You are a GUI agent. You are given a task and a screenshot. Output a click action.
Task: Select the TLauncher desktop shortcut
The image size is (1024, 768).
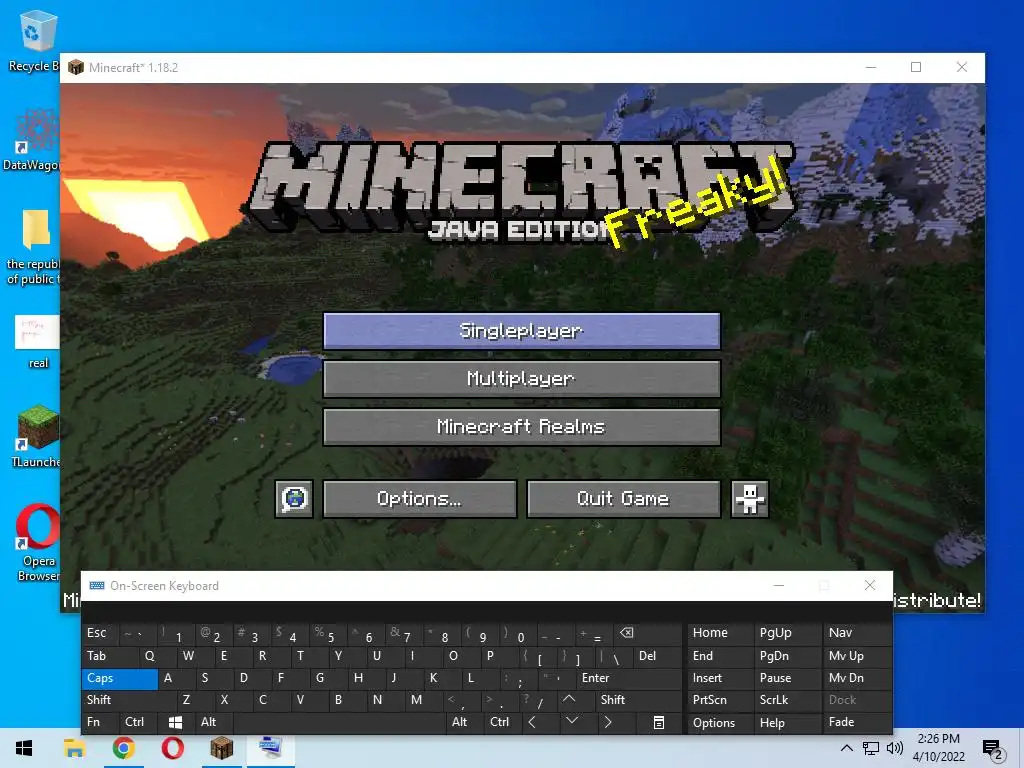pos(37,436)
